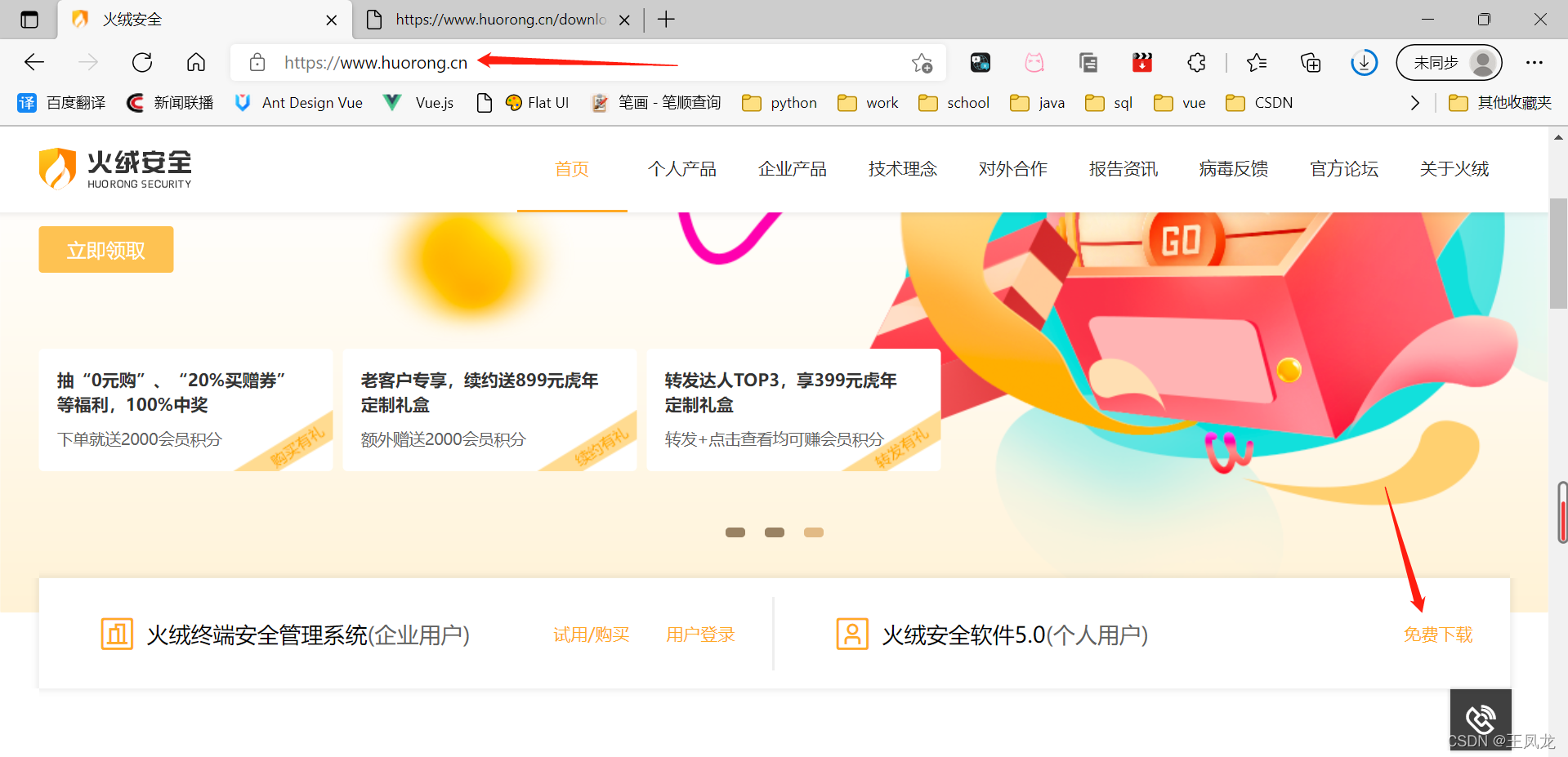Open the 官方论坛 navigation item
1568x757 pixels.
point(1344,169)
